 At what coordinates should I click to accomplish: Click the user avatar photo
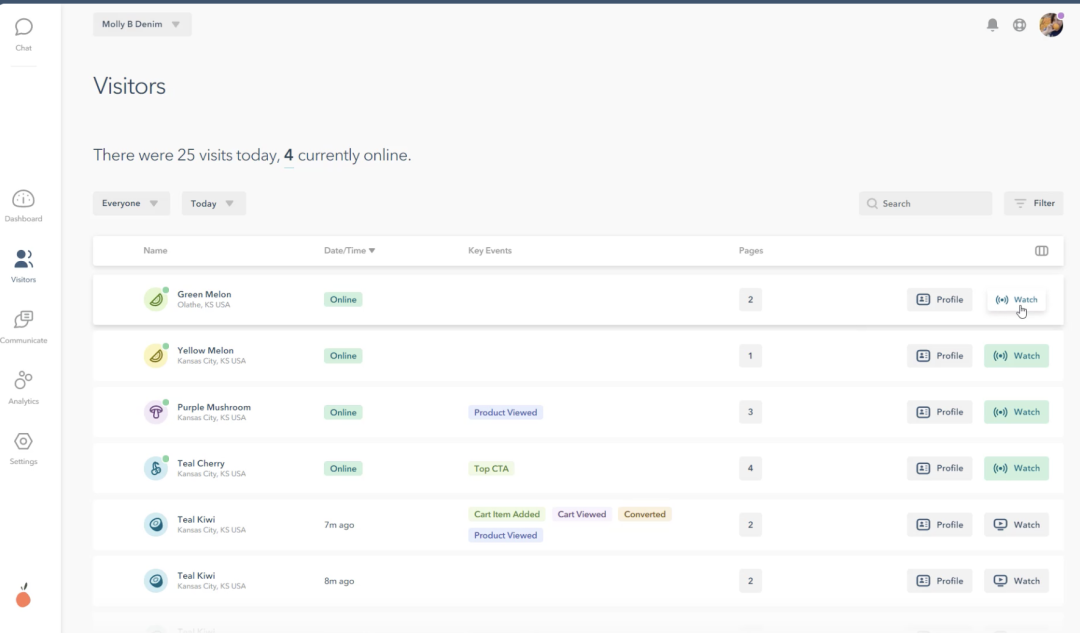[x=1051, y=25]
